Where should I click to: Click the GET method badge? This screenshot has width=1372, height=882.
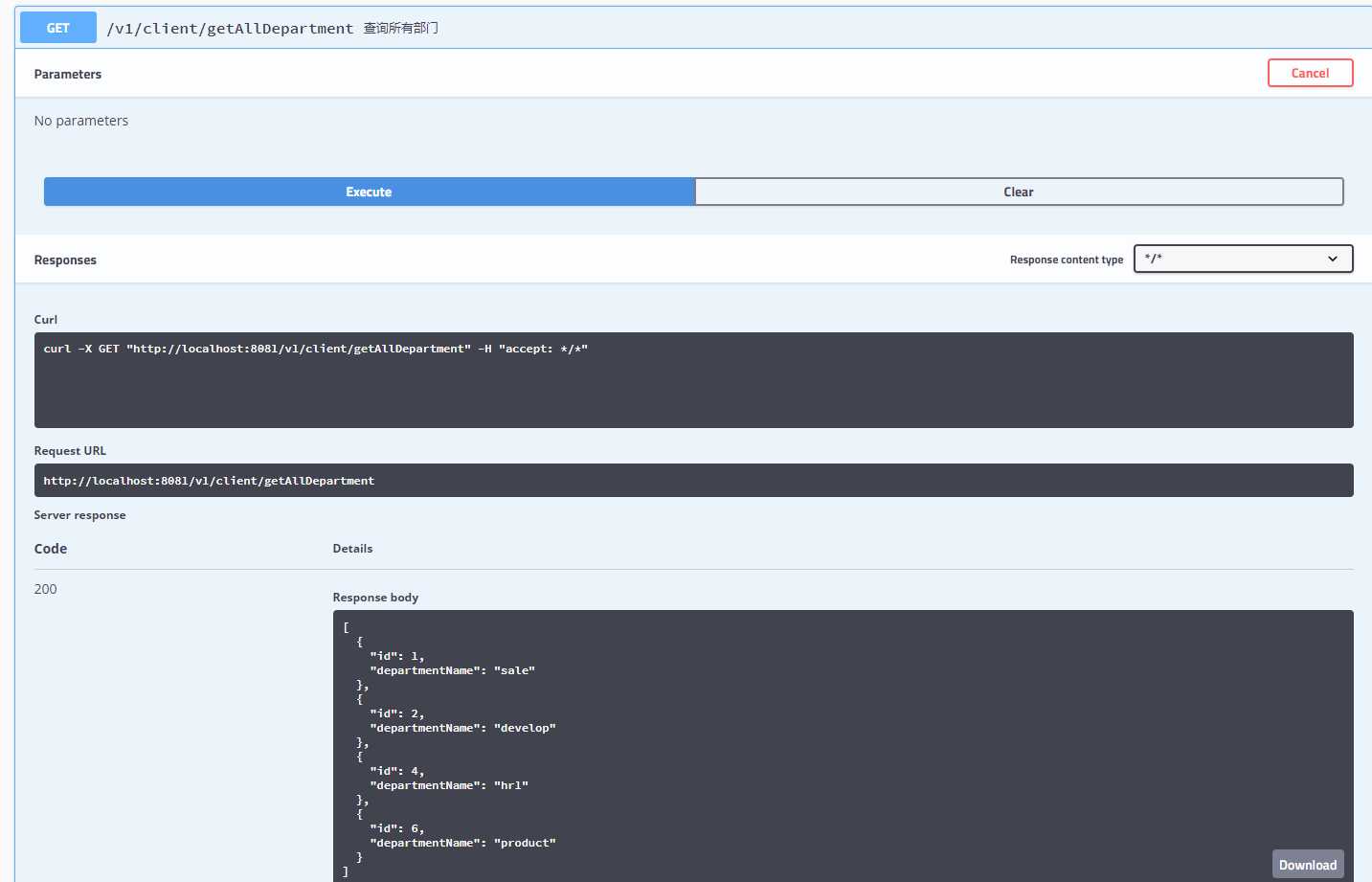tap(58, 28)
